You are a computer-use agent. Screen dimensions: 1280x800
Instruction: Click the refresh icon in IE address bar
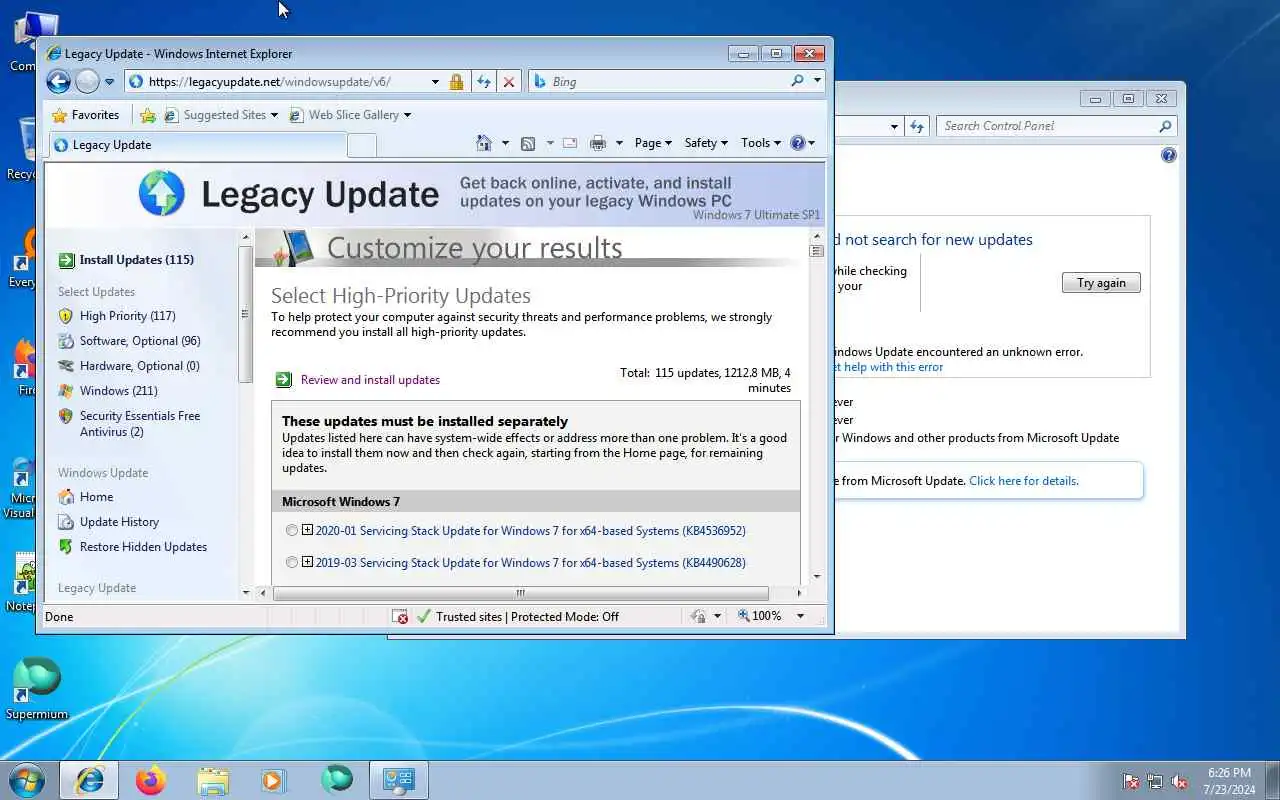pos(484,82)
